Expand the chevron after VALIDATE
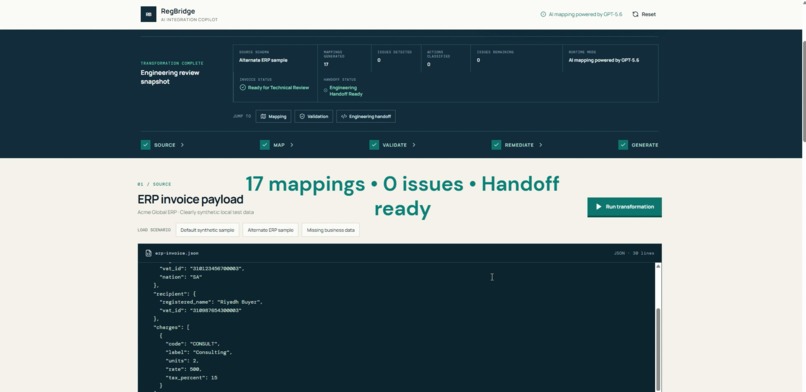The image size is (806, 392). (414, 145)
